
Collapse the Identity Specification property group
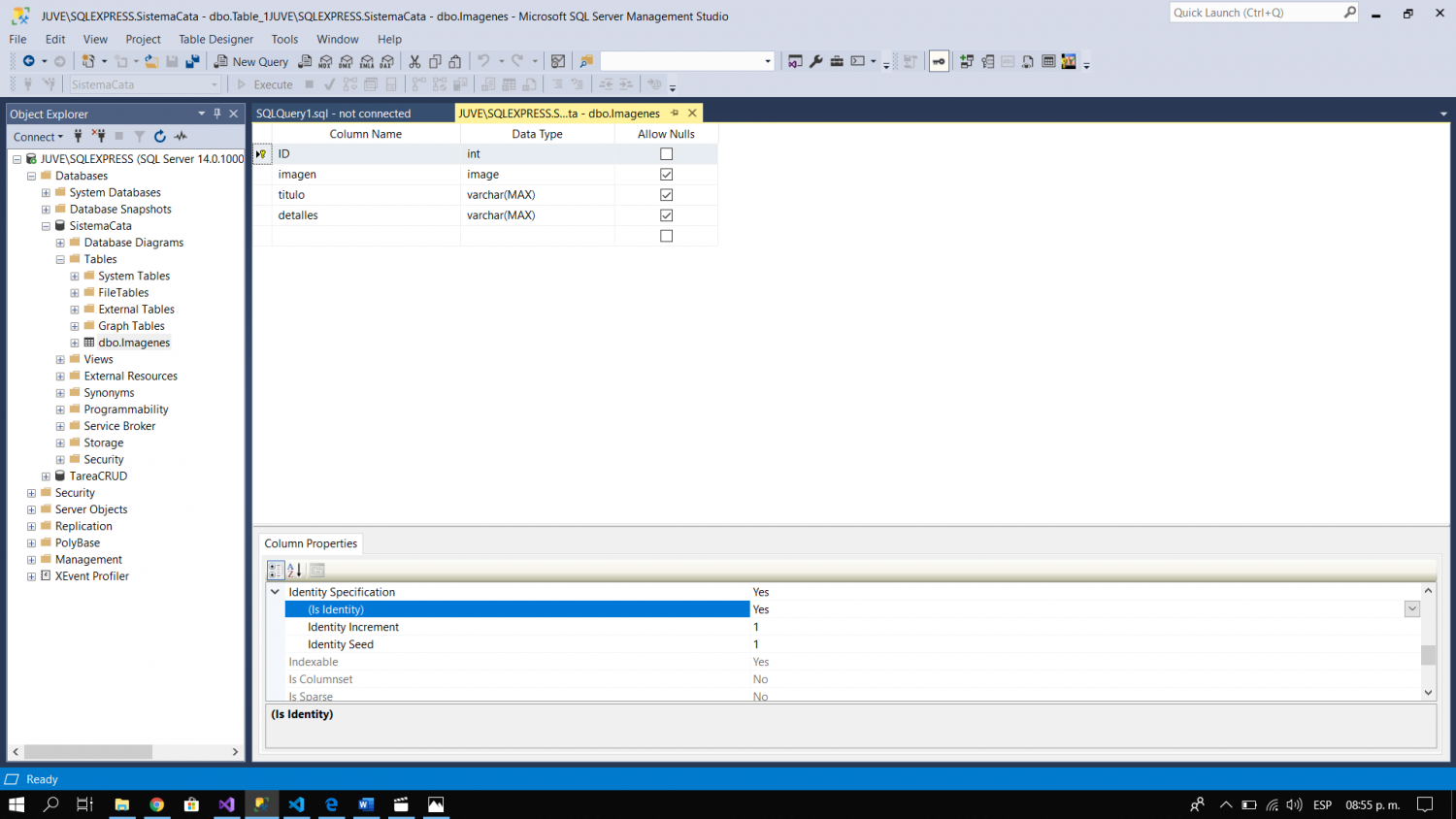click(x=275, y=592)
